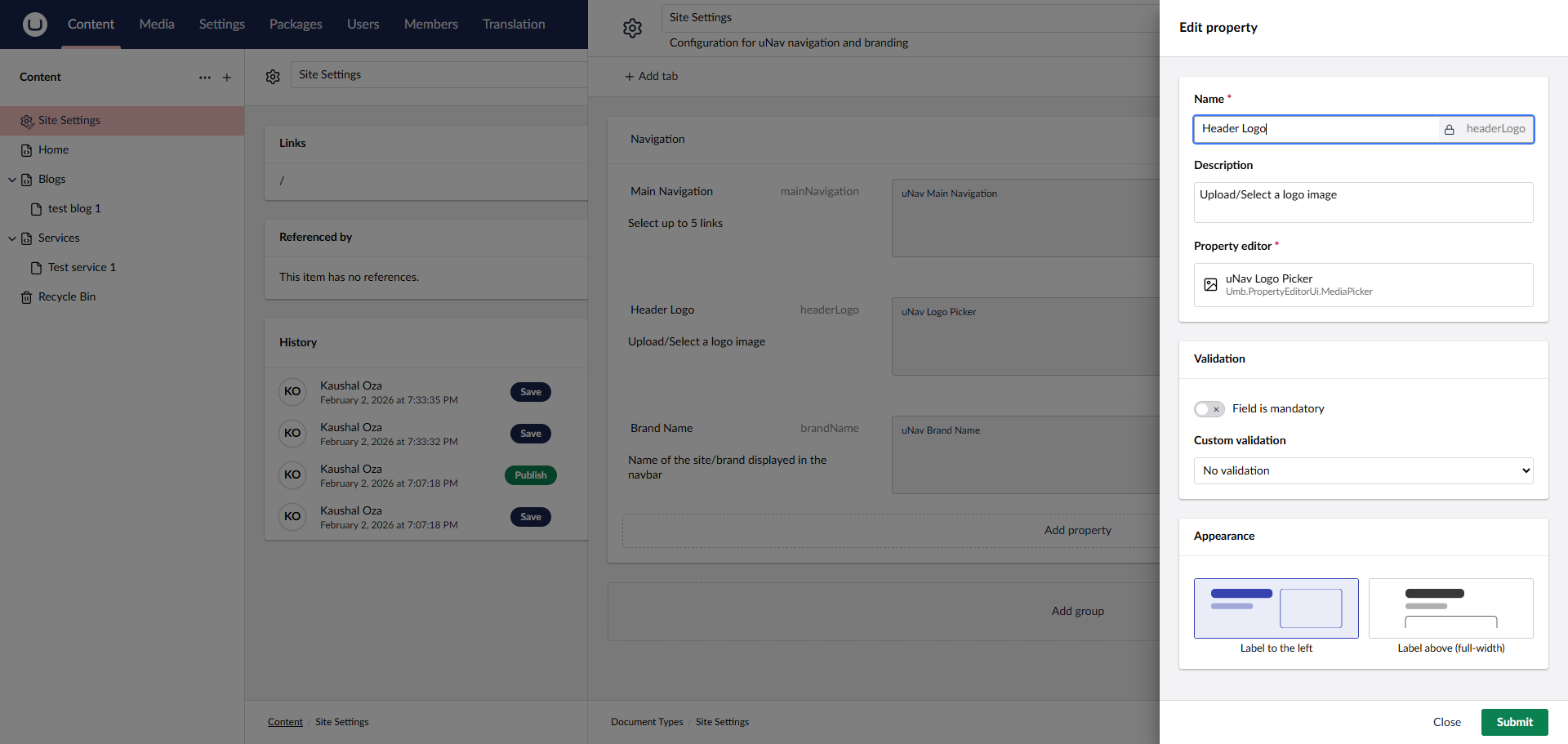
Task: Click the Header Logo property label
Action: click(662, 310)
